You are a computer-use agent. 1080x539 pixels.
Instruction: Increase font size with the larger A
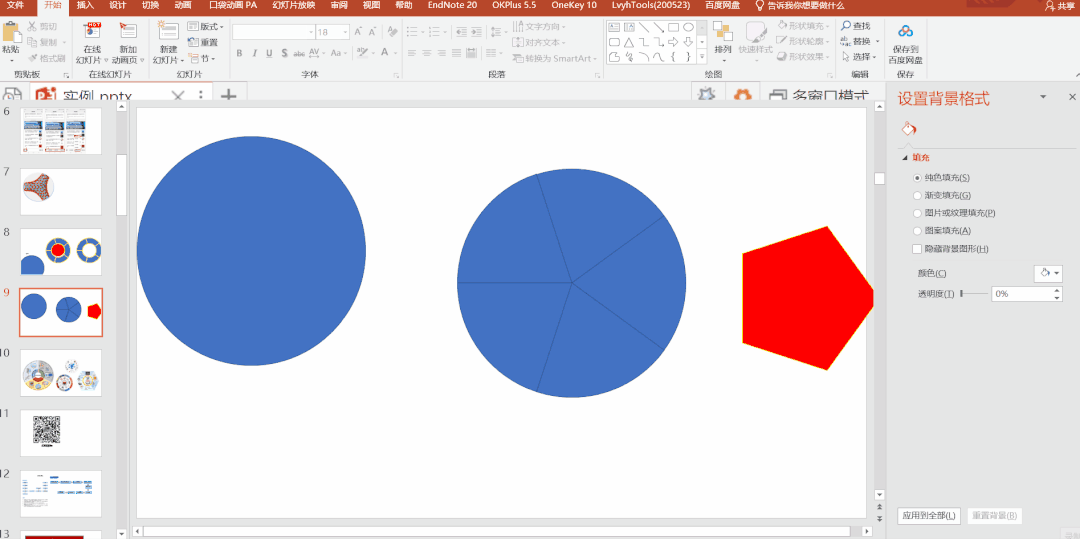coord(358,32)
